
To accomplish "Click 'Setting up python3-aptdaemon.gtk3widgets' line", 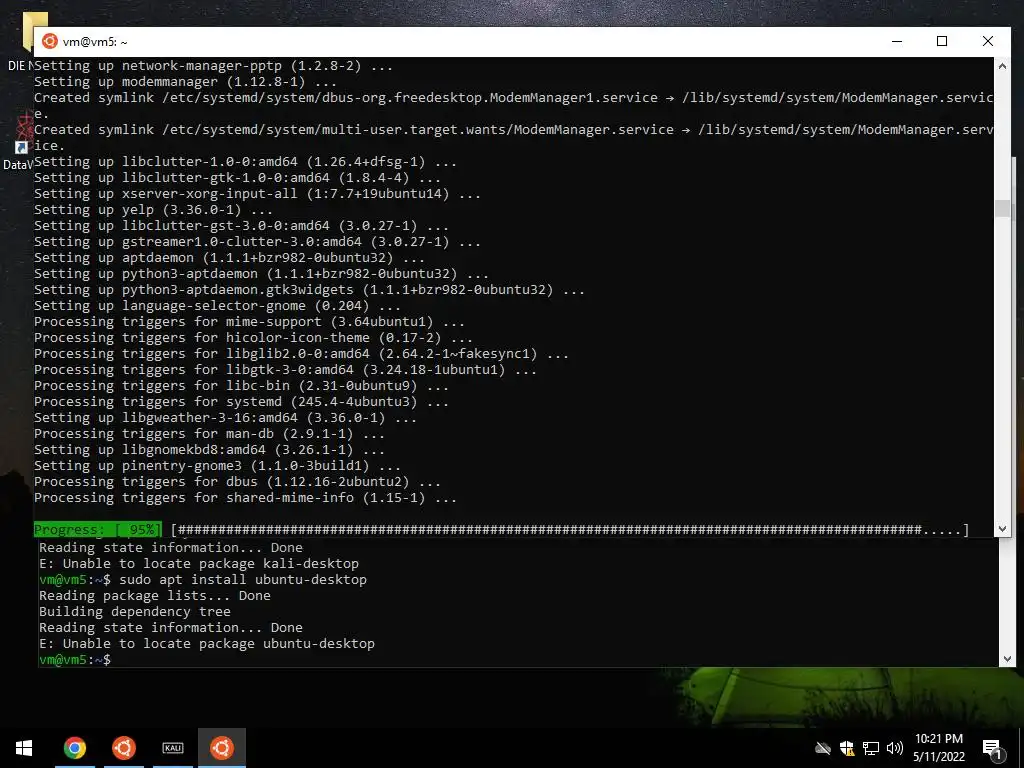I will tap(309, 290).
